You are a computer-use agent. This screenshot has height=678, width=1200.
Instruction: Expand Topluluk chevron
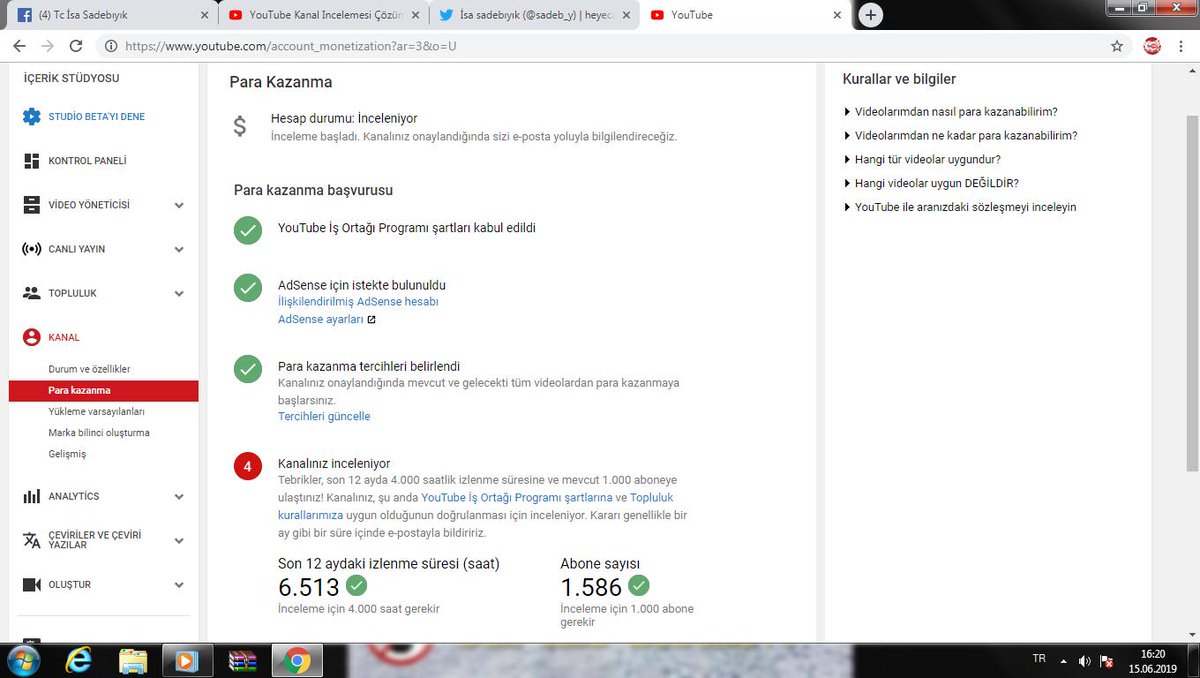[179, 293]
